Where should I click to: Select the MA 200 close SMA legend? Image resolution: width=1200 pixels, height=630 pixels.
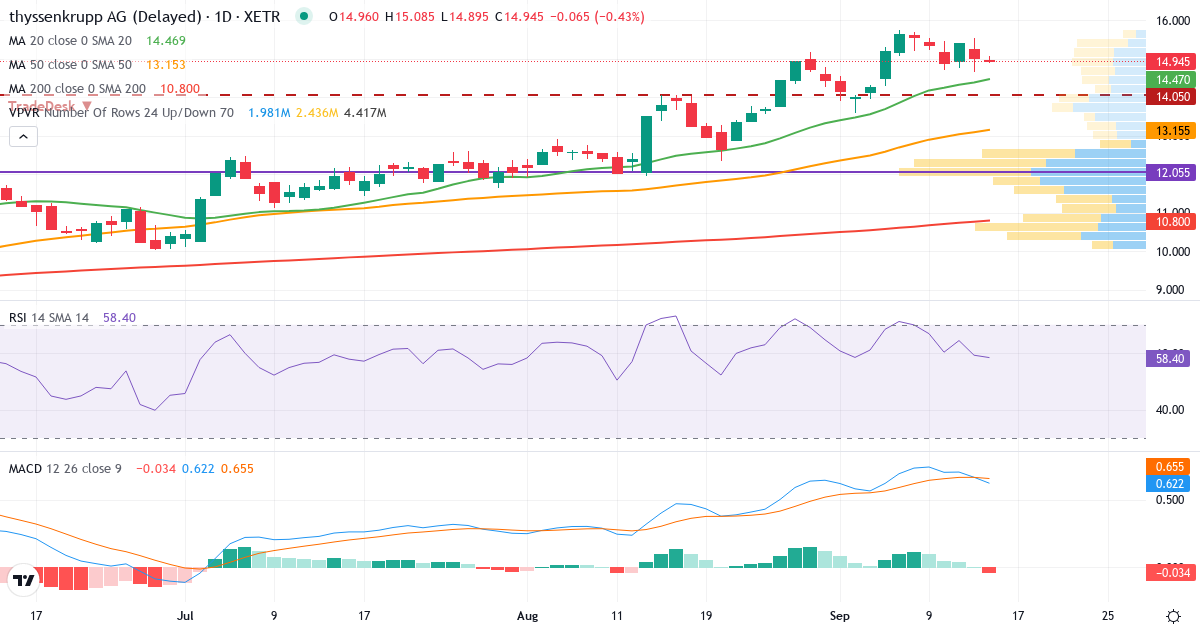pyautogui.click(x=77, y=89)
